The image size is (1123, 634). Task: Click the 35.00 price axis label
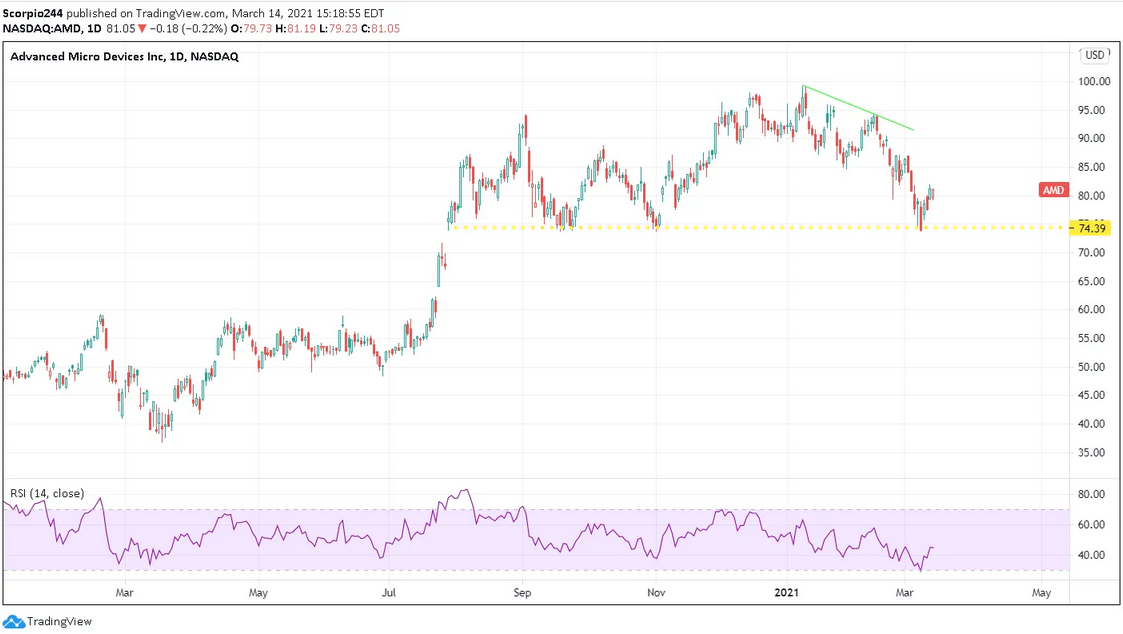(x=1091, y=453)
